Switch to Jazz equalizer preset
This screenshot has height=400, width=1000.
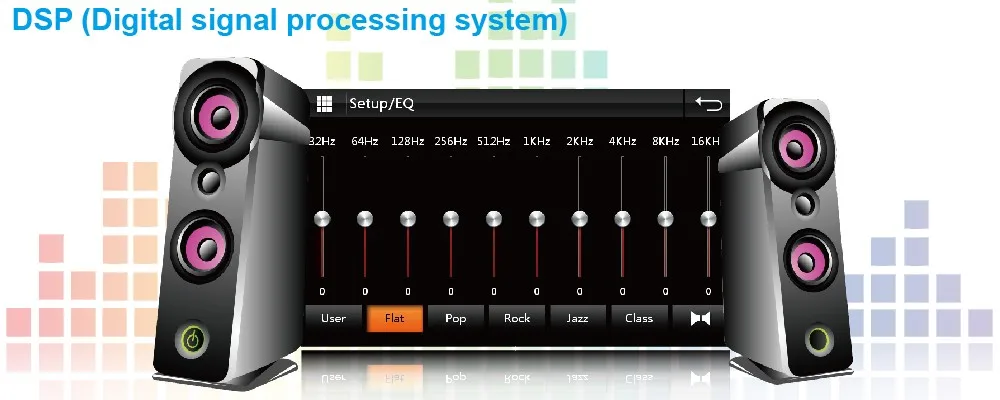[578, 318]
